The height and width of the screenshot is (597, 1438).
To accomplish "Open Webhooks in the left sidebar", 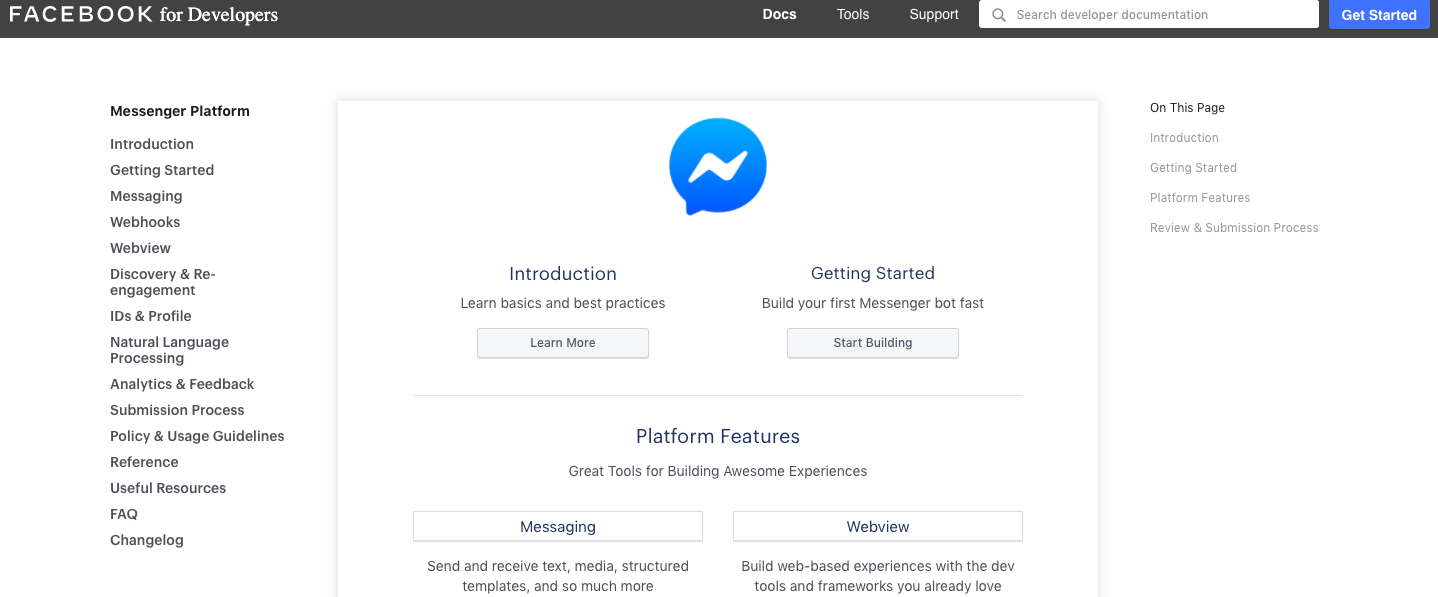I will coord(145,222).
